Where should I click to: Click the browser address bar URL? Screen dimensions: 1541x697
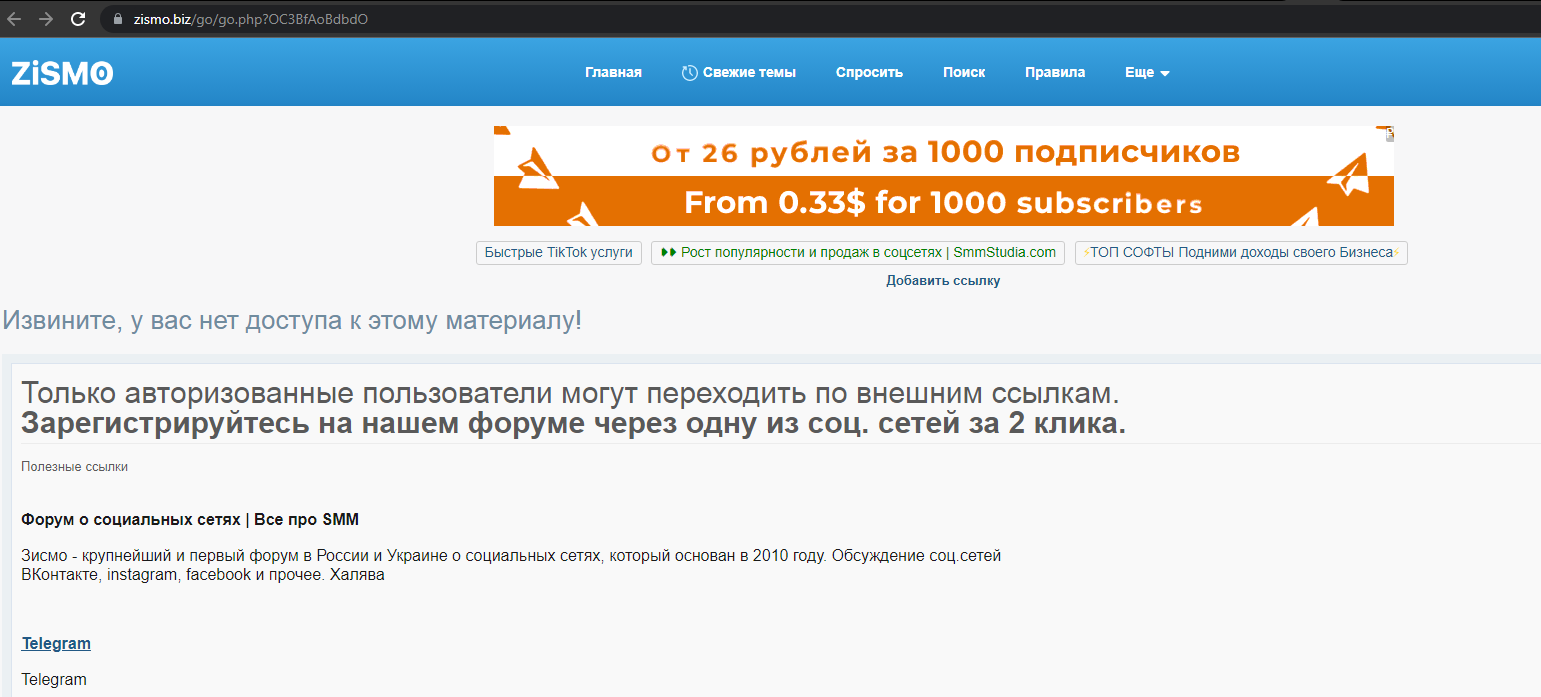coord(251,19)
